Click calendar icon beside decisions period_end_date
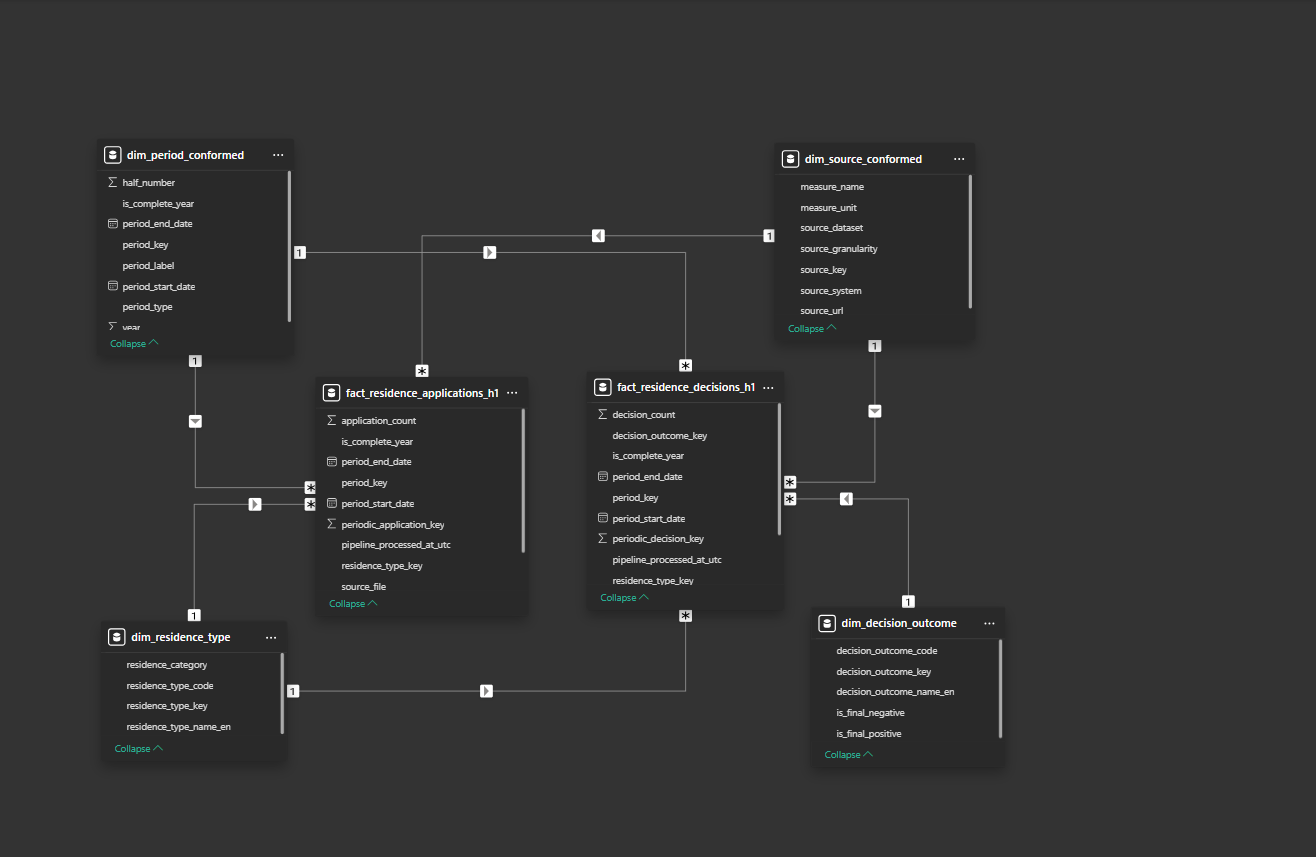Viewport: 1316px width, 857px height. [x=602, y=477]
